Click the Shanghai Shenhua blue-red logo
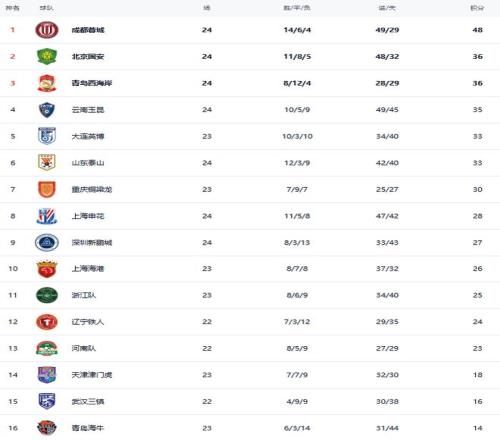 click(47, 216)
